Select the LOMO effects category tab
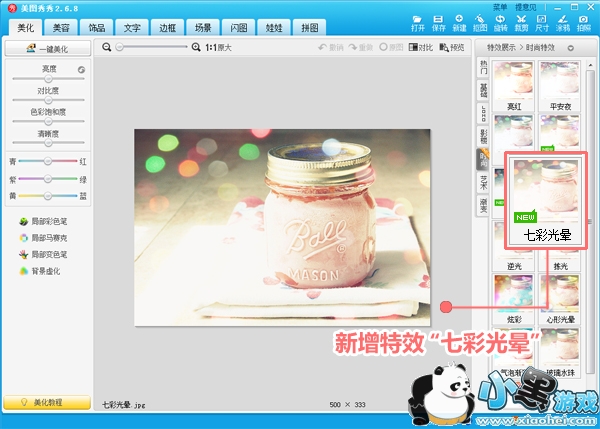This screenshot has width=600, height=429. point(483,113)
